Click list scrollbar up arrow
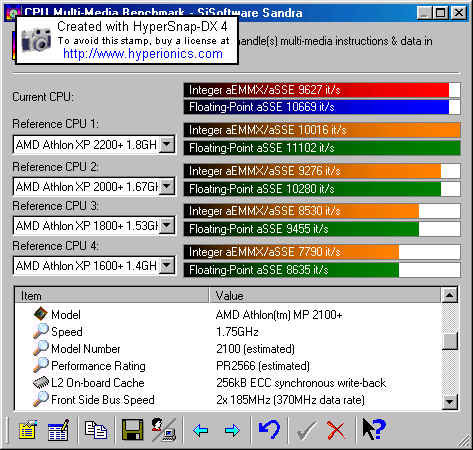The height and width of the screenshot is (450, 473). [x=449, y=295]
